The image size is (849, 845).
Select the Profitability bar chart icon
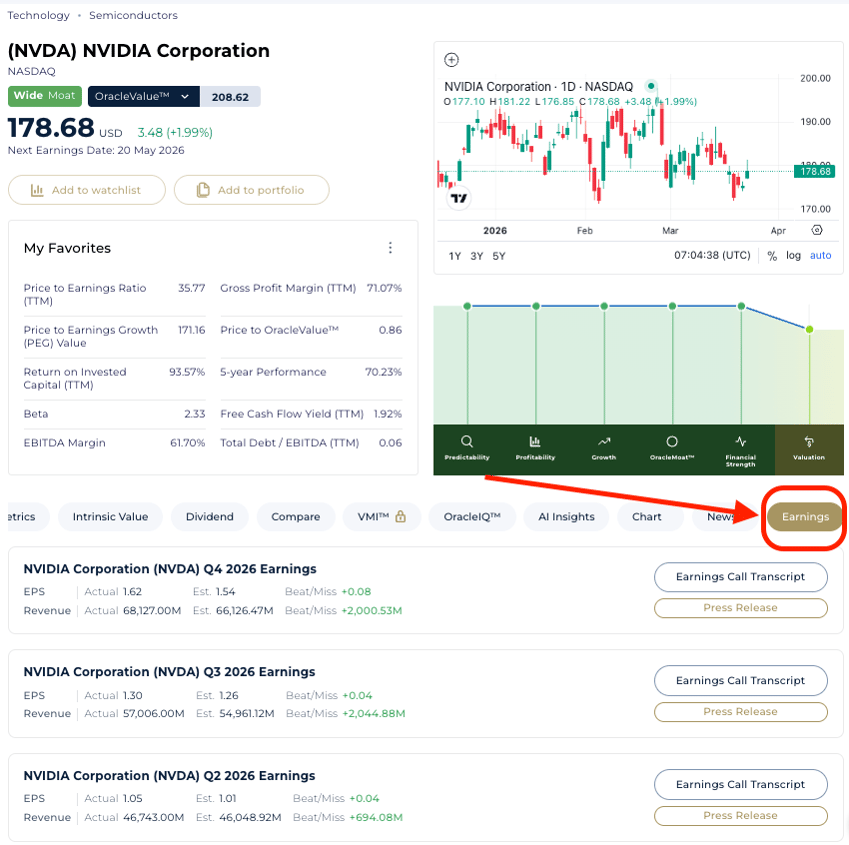point(535,441)
